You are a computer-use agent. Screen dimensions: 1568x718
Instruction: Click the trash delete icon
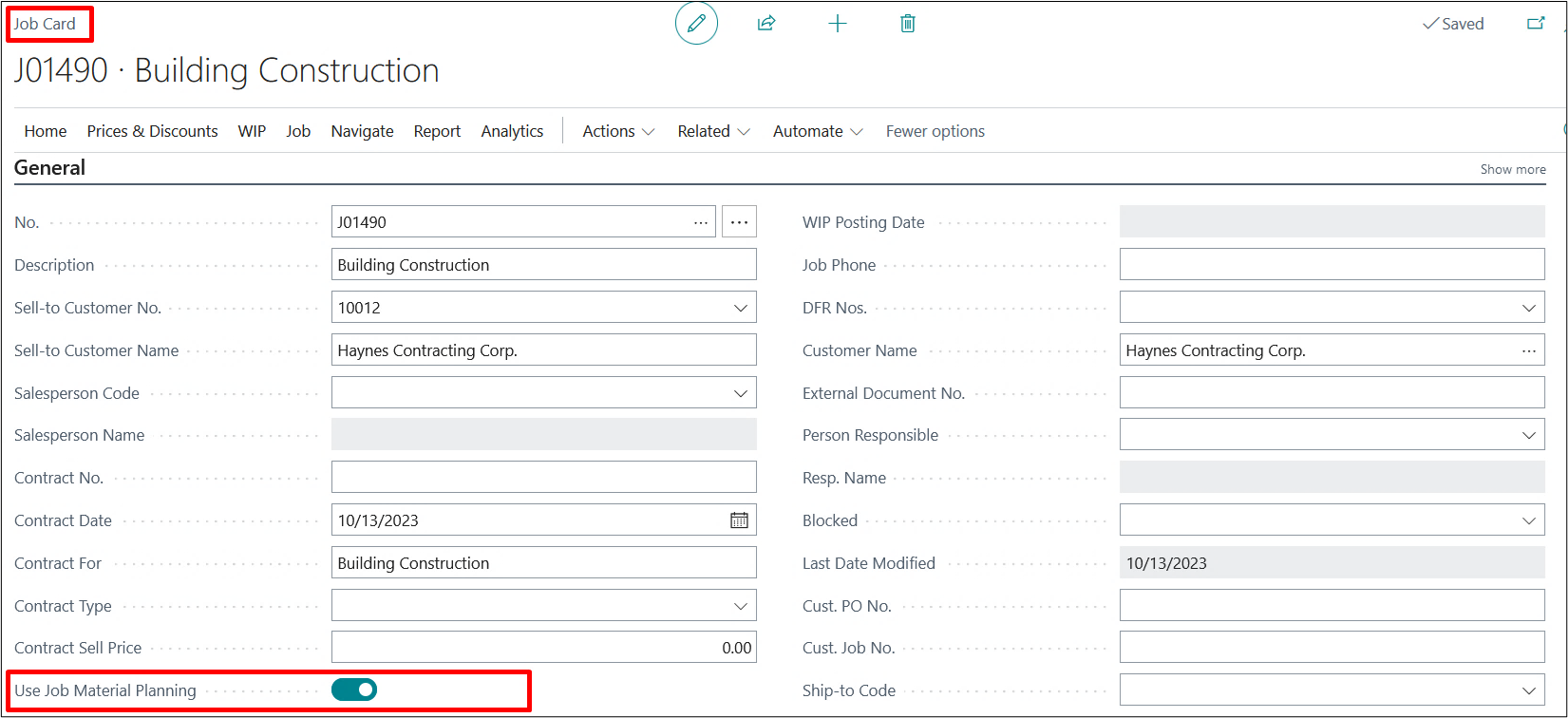click(907, 24)
